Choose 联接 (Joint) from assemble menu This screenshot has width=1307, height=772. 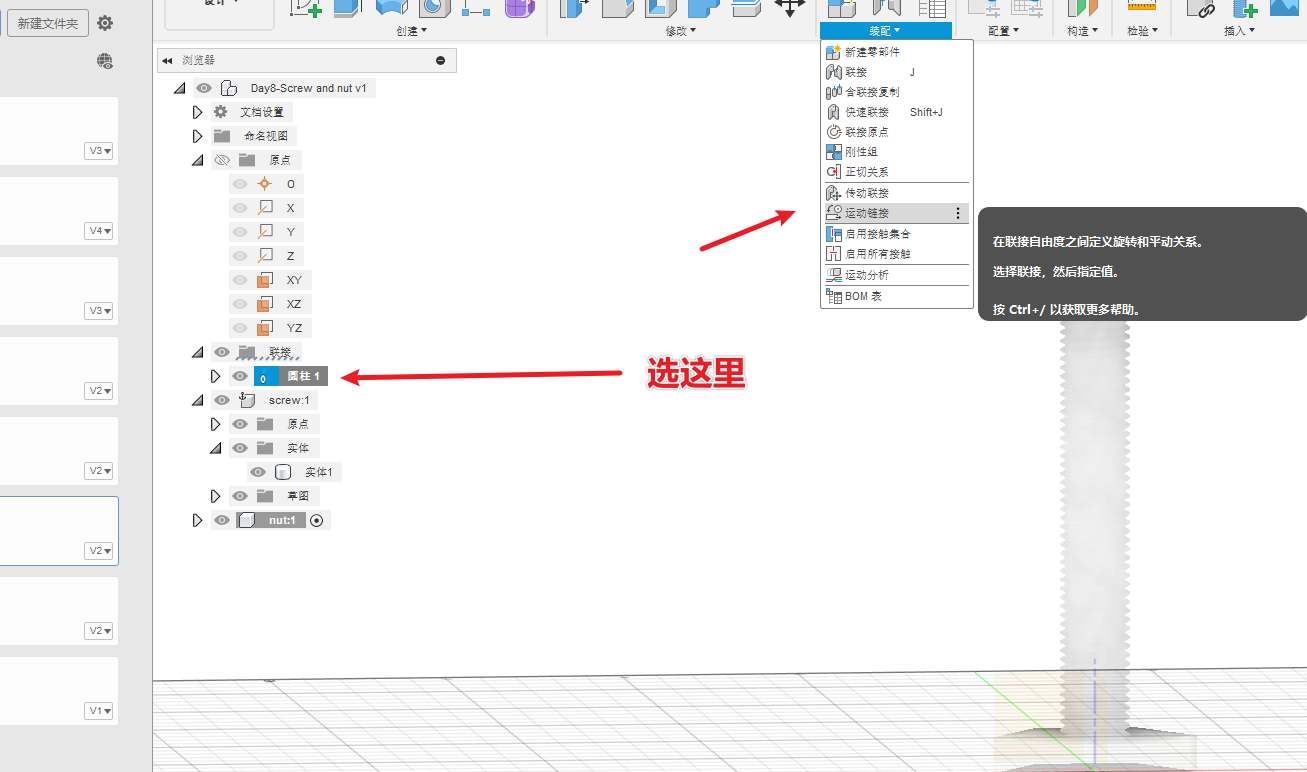[856, 72]
